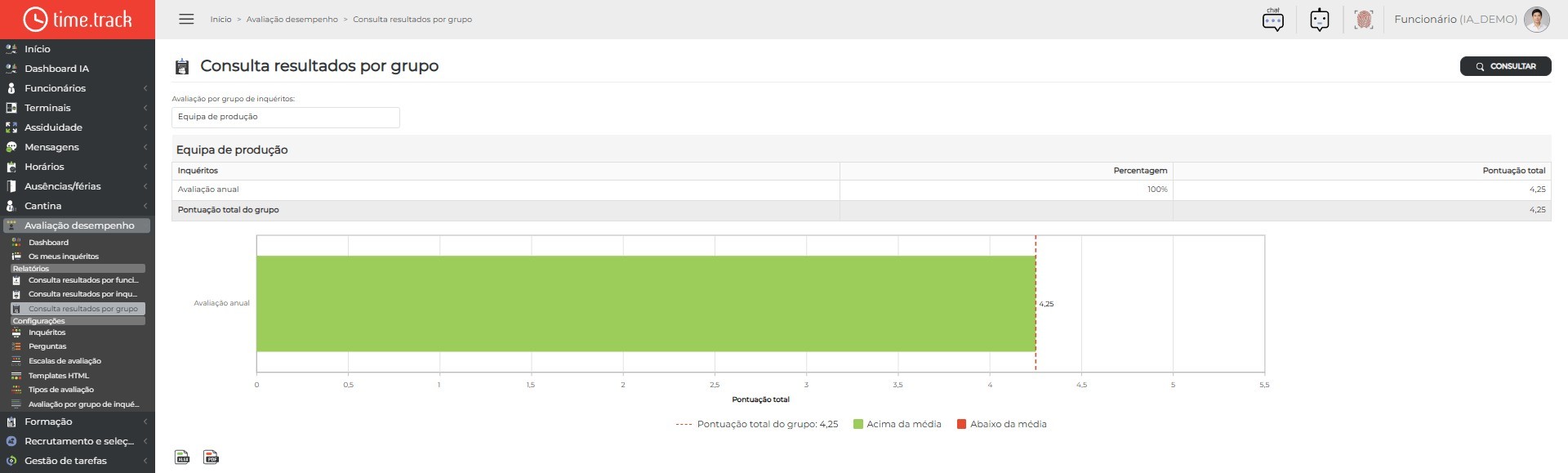Click the Perguntas submenu icon
This screenshot has width=1568, height=473.
(x=16, y=346)
